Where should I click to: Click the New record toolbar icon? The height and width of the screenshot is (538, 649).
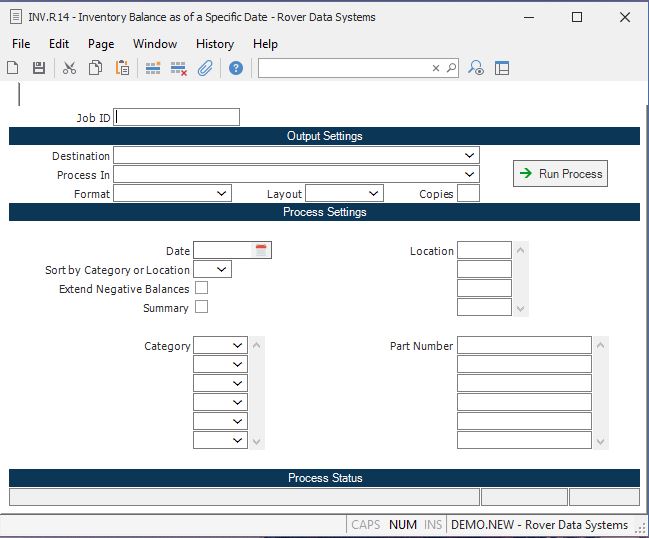(x=13, y=68)
